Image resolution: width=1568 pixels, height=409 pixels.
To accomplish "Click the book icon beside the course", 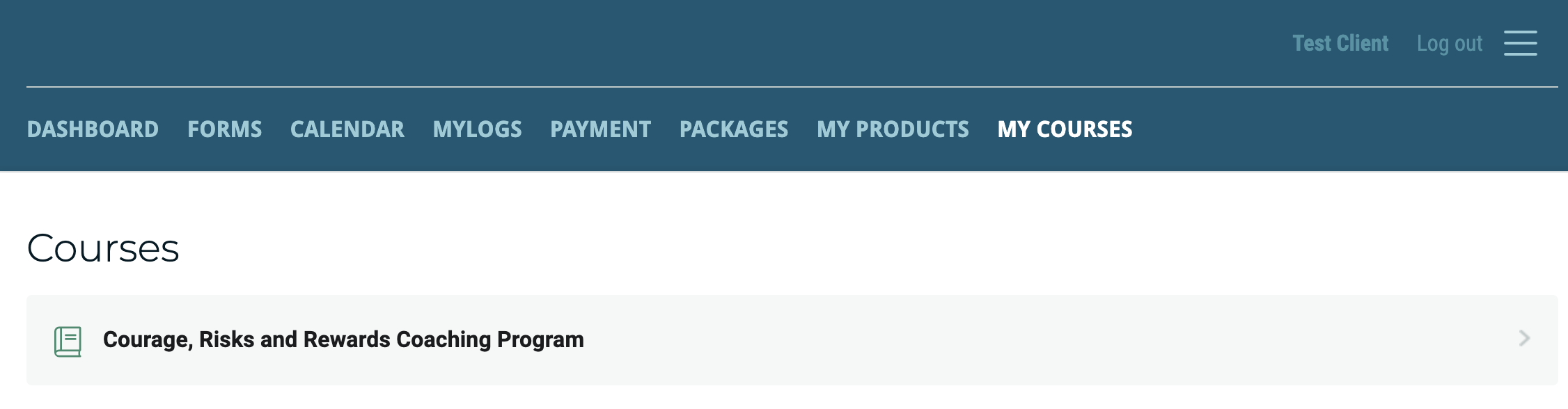I will click(x=68, y=341).
